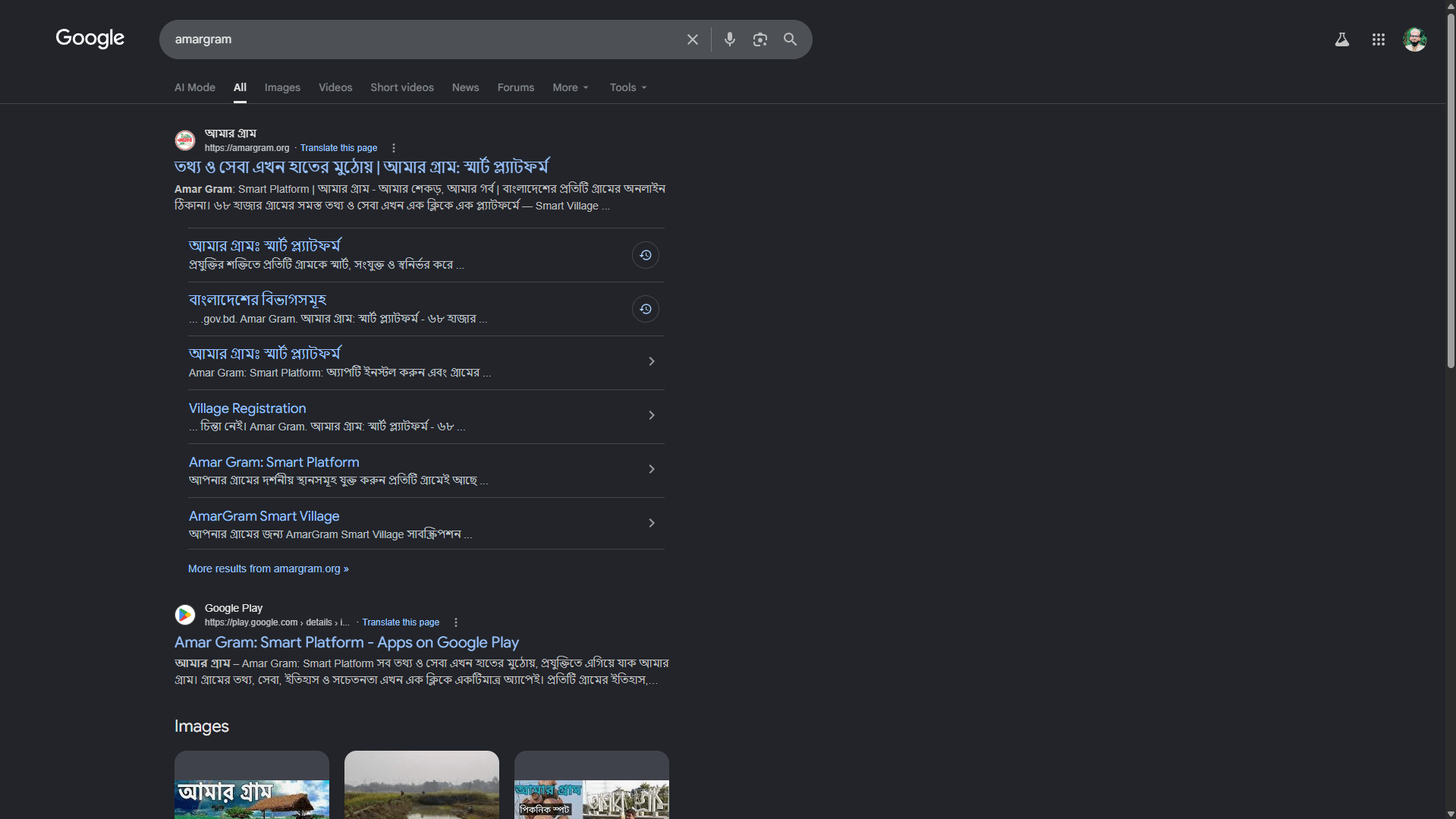Open Google account profile avatar

click(1414, 39)
